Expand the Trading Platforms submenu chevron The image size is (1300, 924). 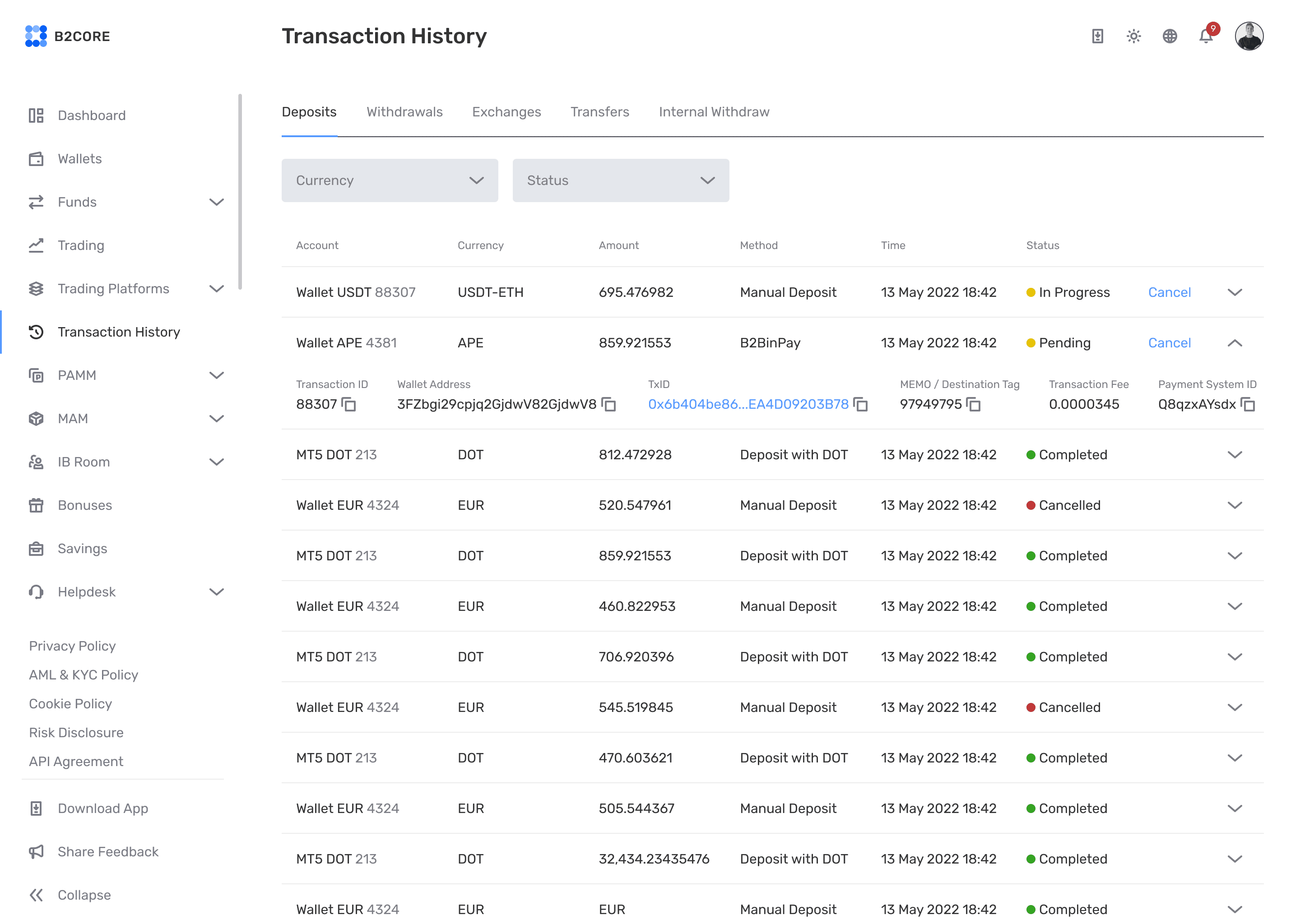pos(216,288)
